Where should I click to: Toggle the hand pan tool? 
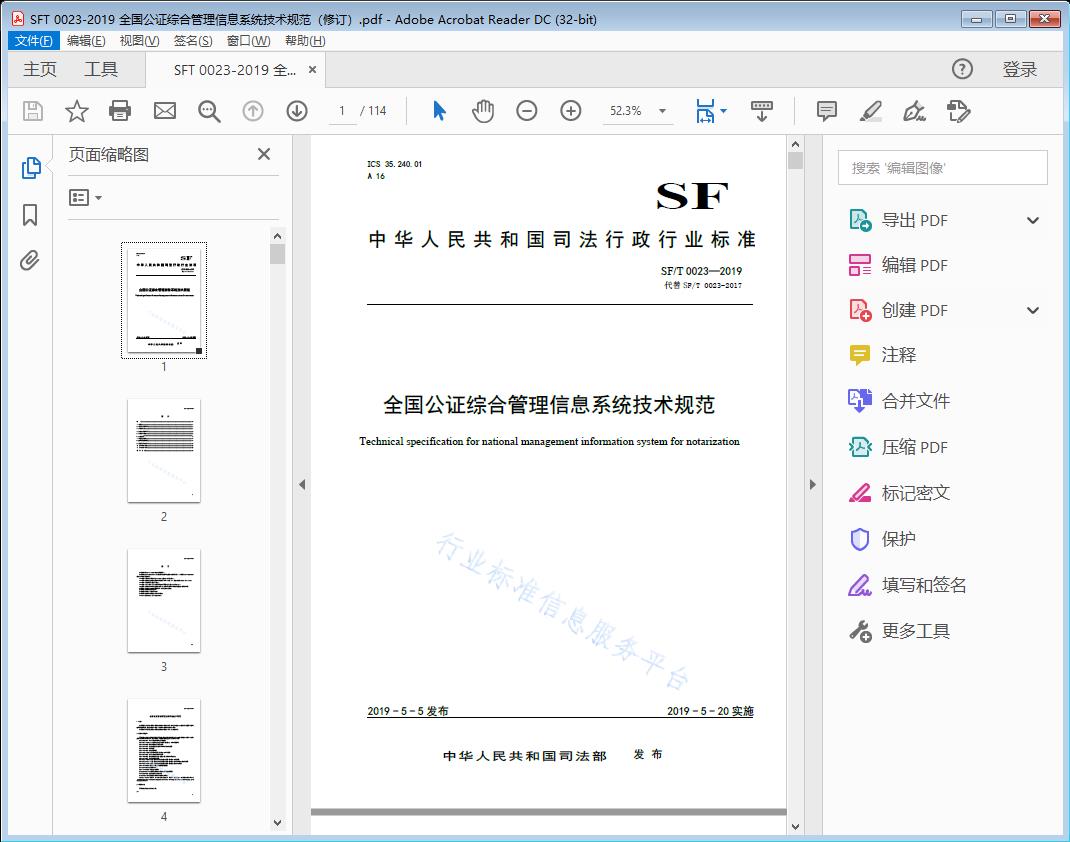483,111
